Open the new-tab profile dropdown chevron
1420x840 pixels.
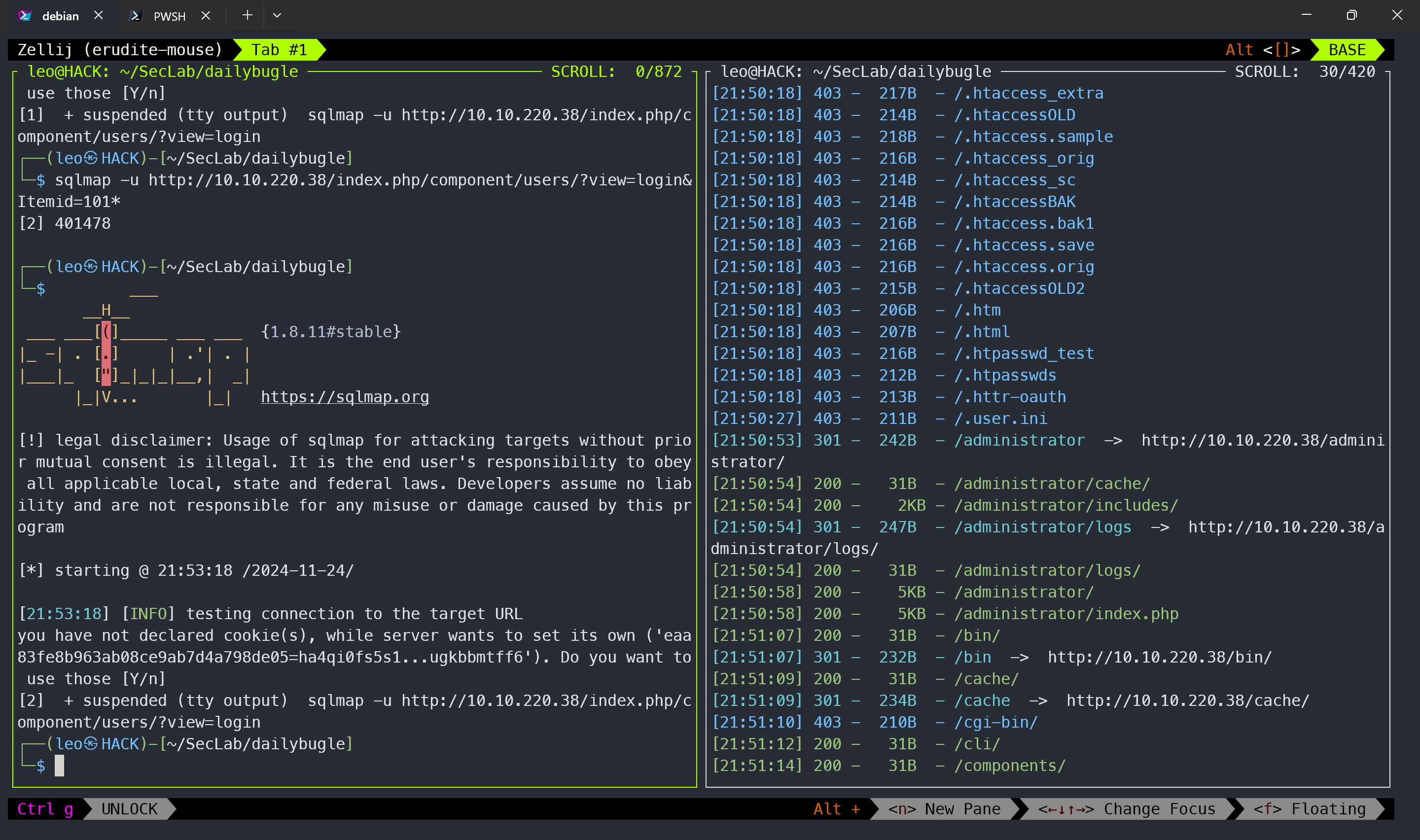click(277, 15)
